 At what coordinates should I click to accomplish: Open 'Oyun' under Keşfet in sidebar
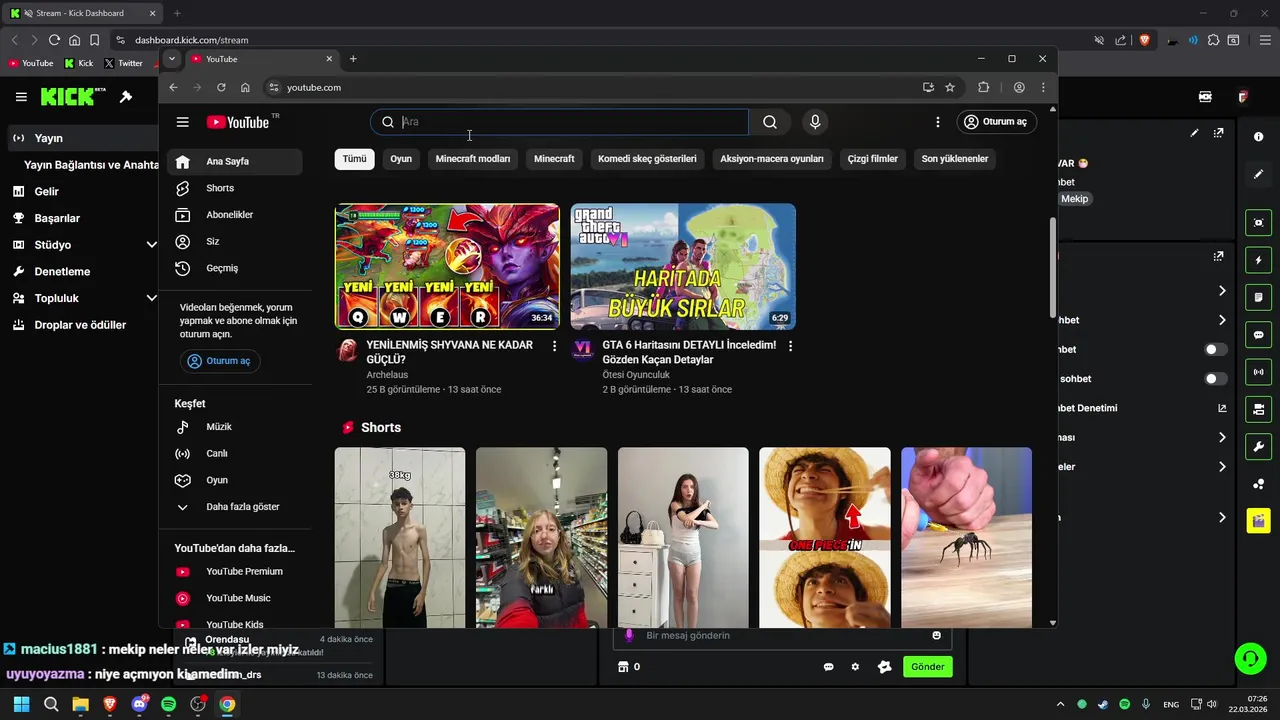tap(235, 480)
